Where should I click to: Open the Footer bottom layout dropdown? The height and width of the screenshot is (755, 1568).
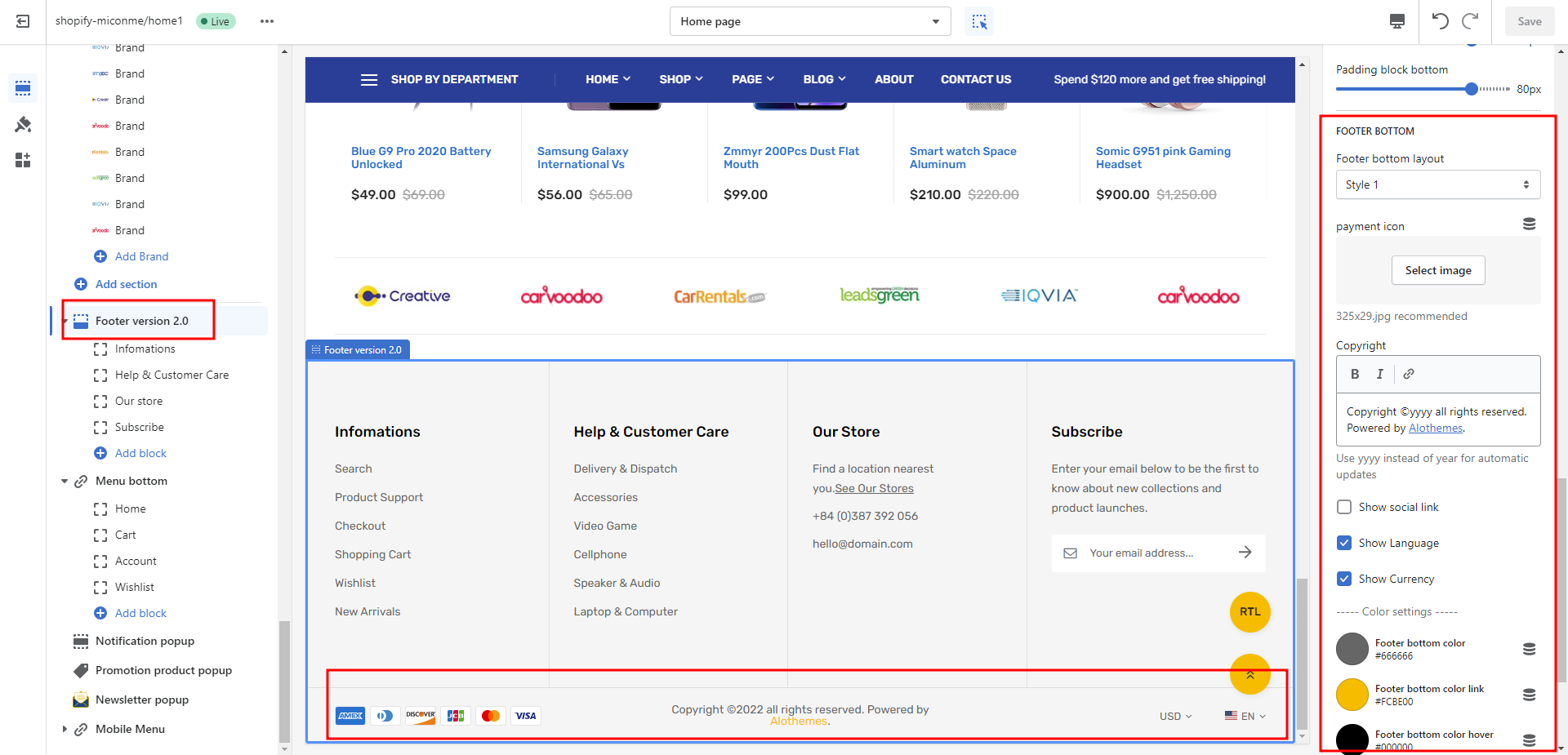coord(1437,184)
